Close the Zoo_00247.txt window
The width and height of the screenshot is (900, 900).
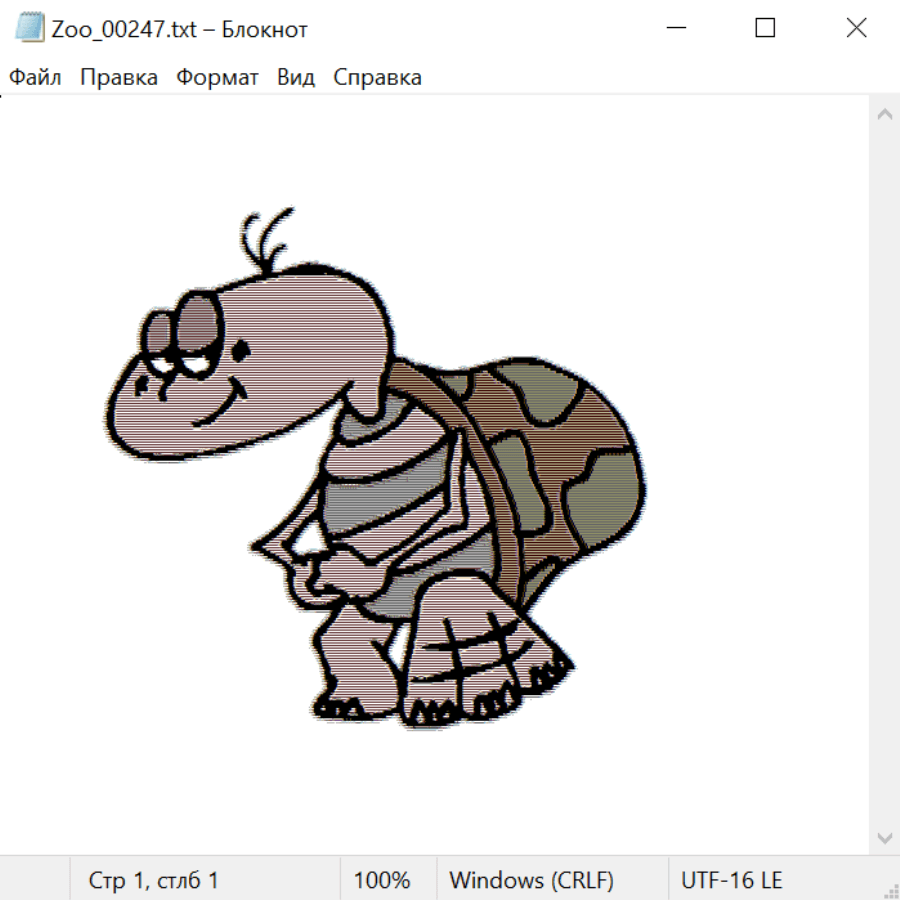tap(856, 28)
